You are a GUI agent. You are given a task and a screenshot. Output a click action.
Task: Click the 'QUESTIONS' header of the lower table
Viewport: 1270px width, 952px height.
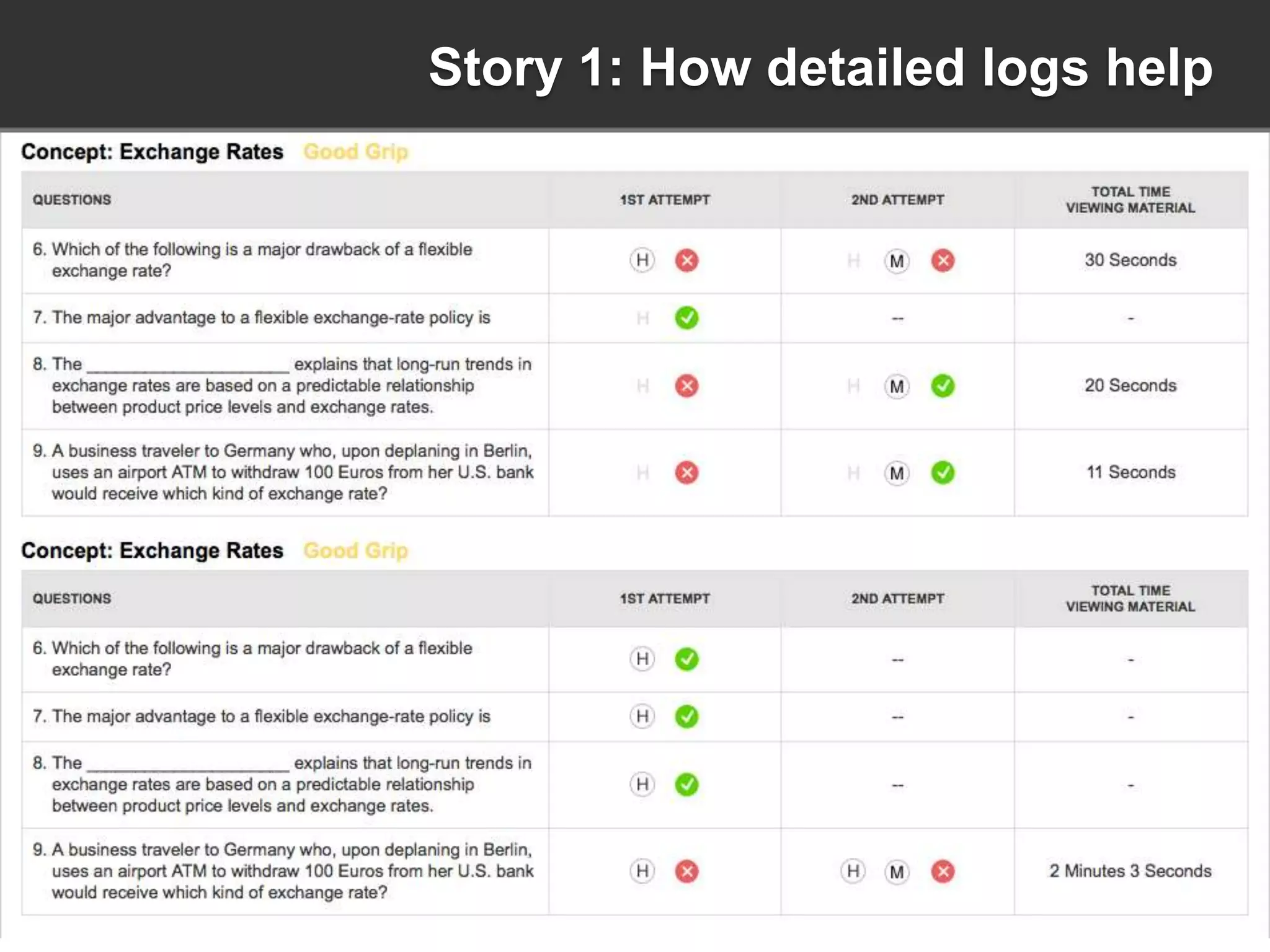[x=72, y=598]
